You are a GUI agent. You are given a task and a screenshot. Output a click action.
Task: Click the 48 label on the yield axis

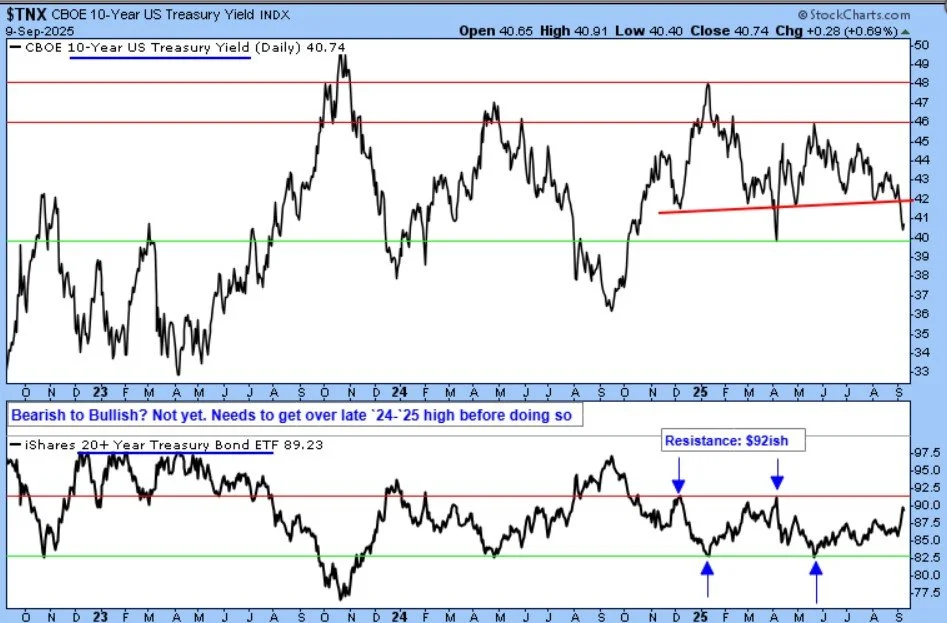pyautogui.click(x=921, y=83)
